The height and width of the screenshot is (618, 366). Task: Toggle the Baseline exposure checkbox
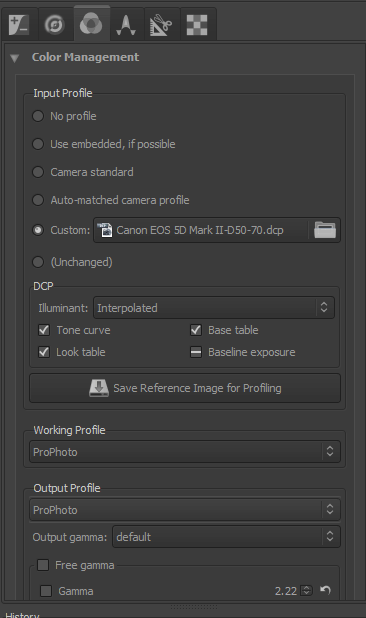click(196, 352)
